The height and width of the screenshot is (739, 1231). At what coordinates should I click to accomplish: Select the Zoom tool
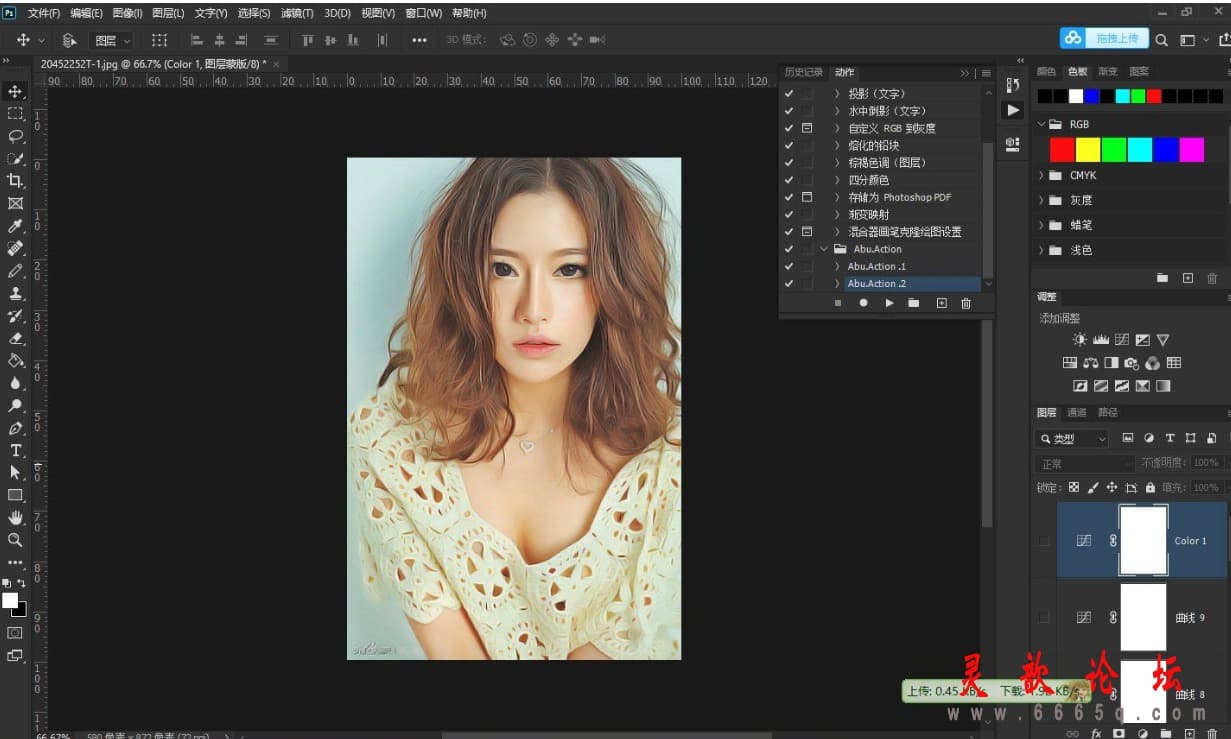click(x=15, y=540)
